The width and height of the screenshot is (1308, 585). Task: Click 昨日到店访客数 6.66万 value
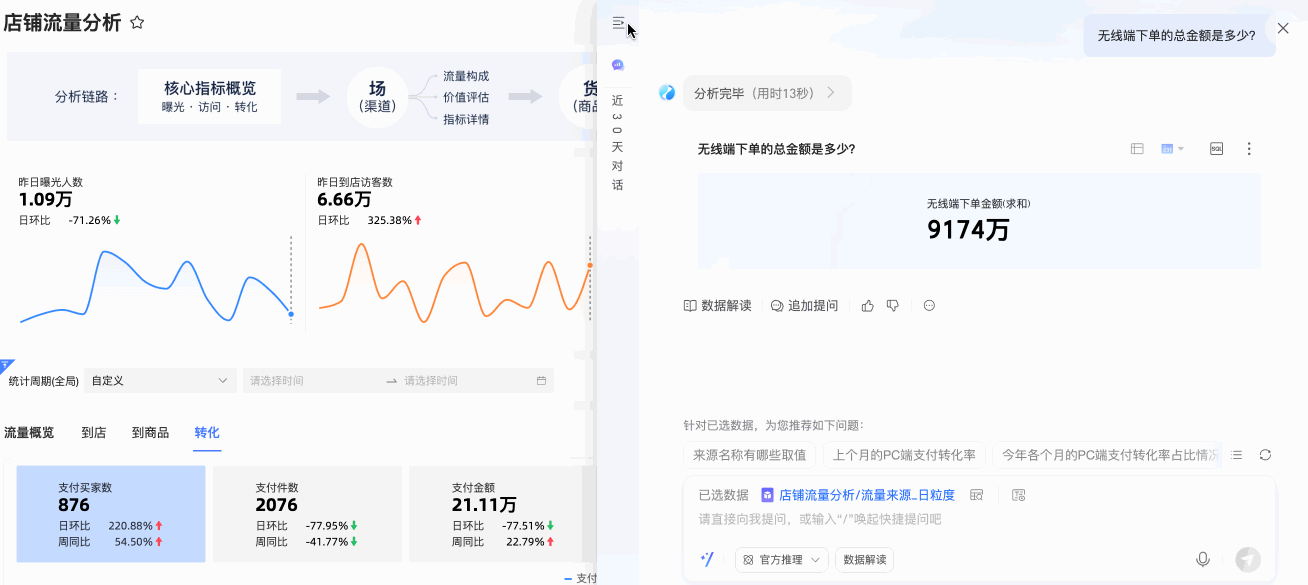click(344, 200)
